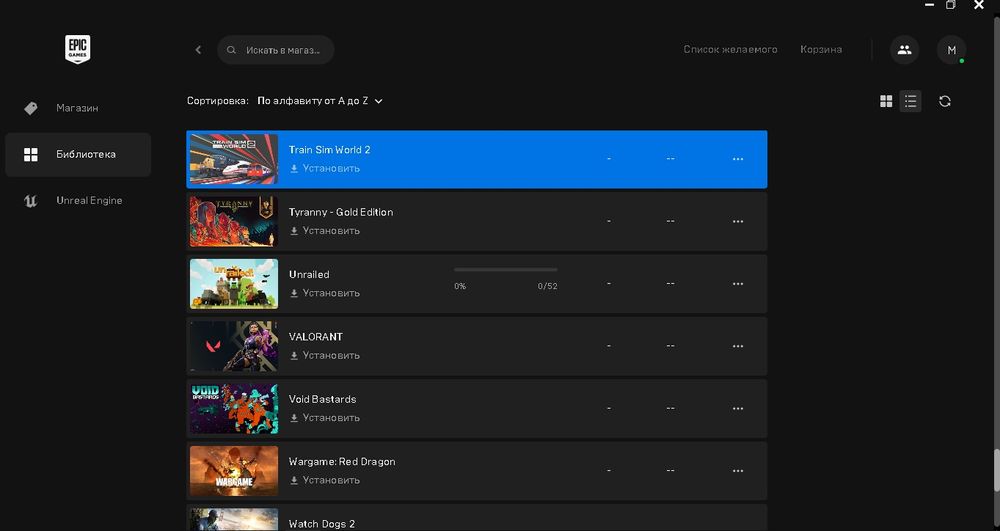Image resolution: width=1000 pixels, height=531 pixels.
Task: Switch to grid view layout
Action: pos(886,101)
